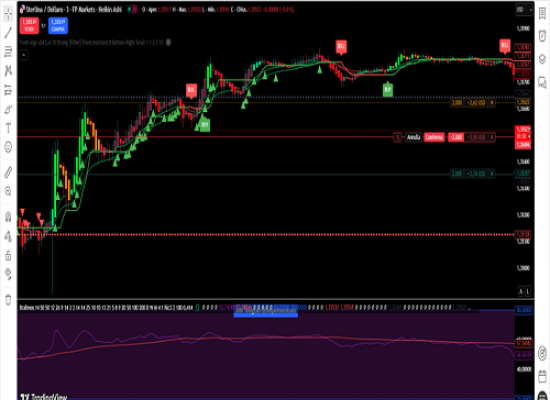Toggle auto scale A button
The width and height of the screenshot is (550, 400).
pos(521,291)
